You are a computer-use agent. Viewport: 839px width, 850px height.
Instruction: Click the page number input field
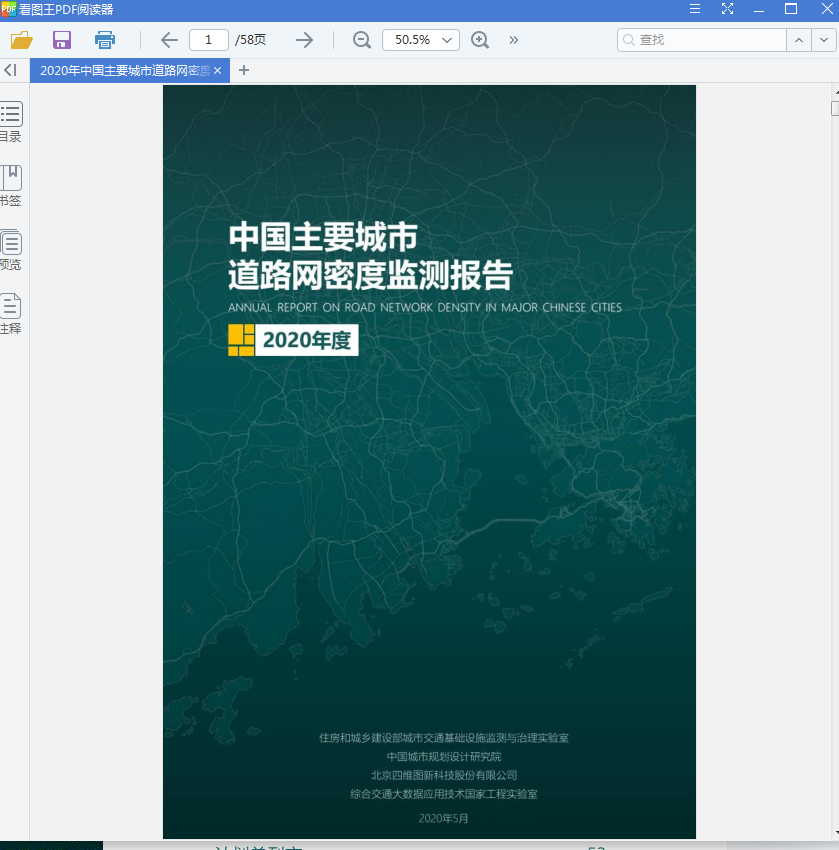pos(209,40)
